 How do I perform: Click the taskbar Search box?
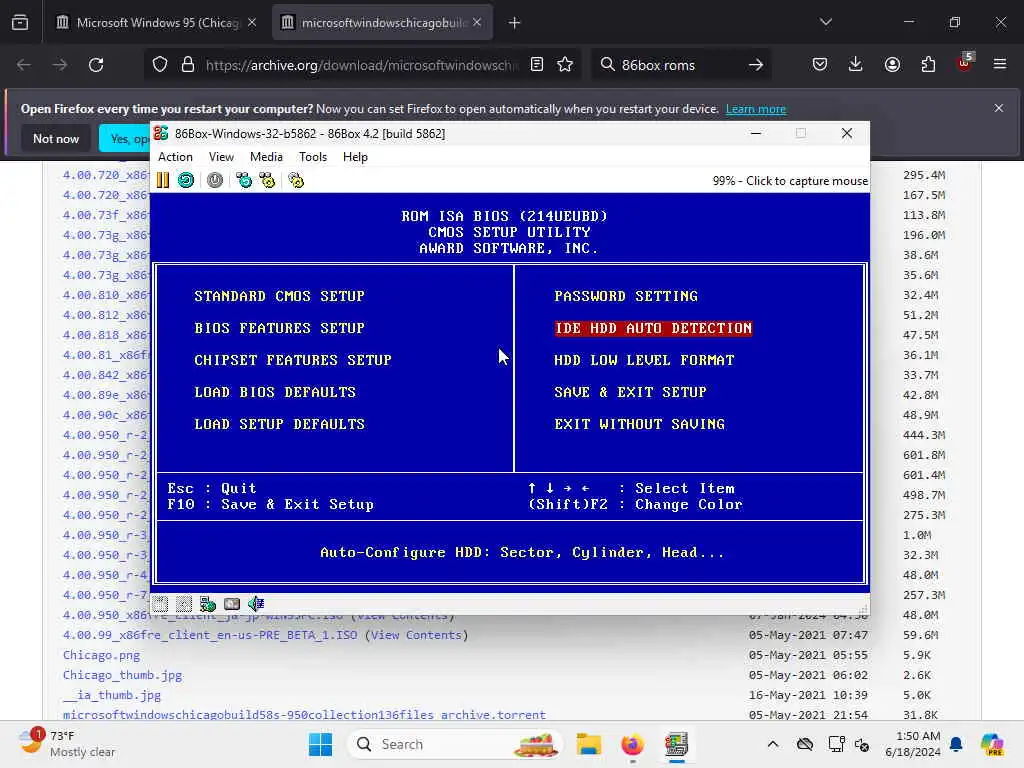click(x=455, y=744)
